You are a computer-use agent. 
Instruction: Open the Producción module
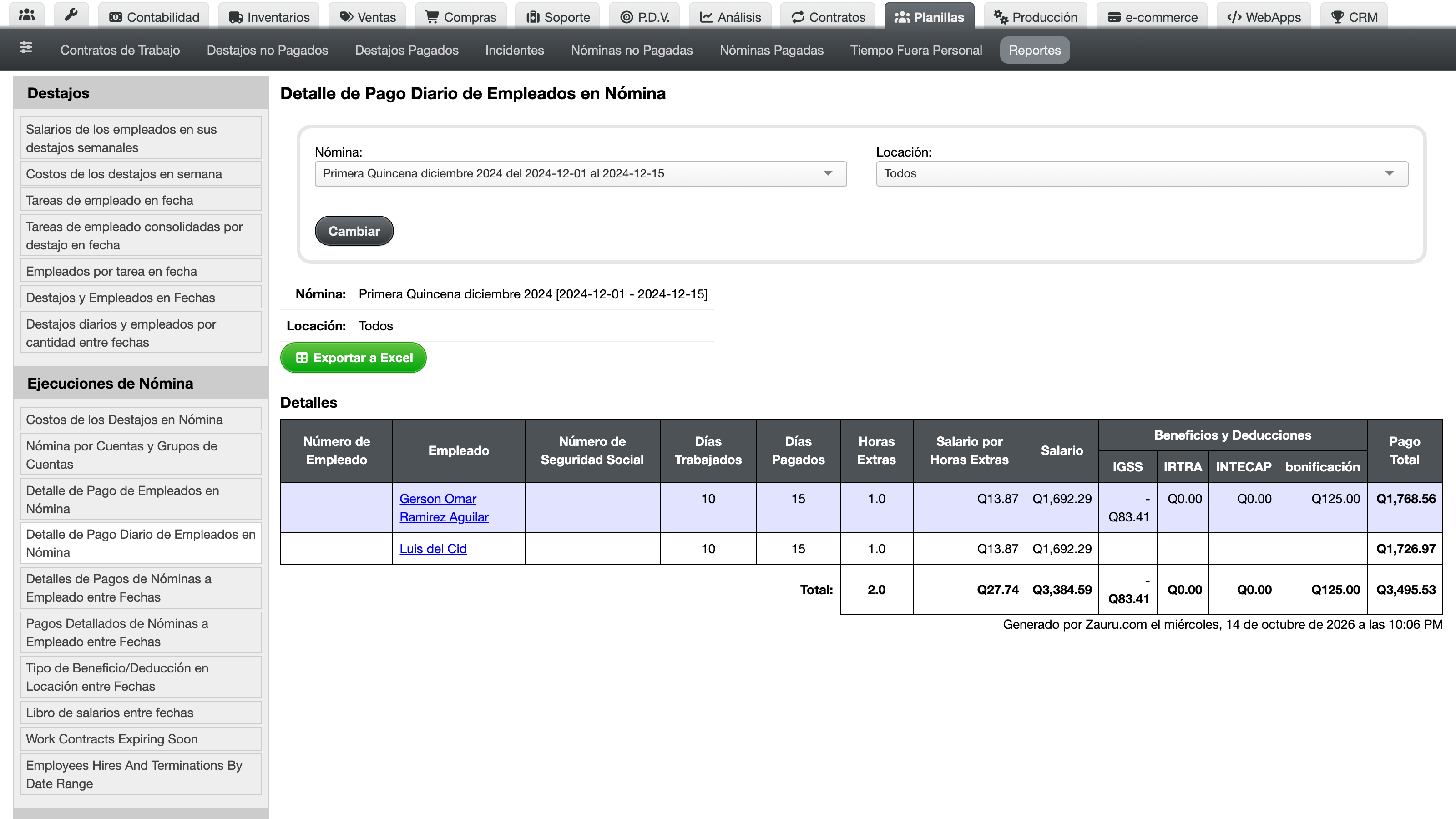coord(1036,17)
